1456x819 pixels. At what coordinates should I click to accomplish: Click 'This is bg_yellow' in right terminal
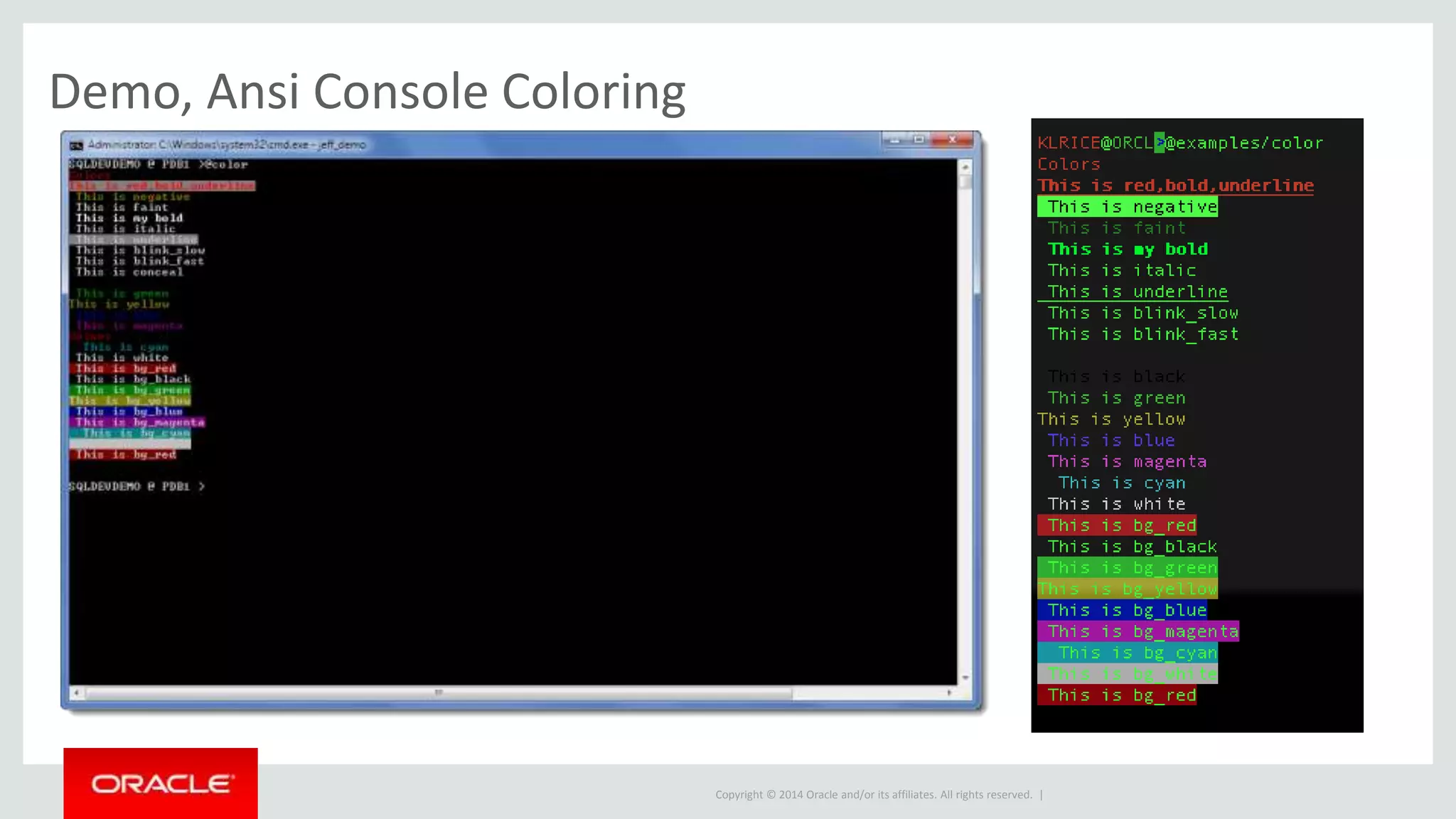click(x=1128, y=589)
